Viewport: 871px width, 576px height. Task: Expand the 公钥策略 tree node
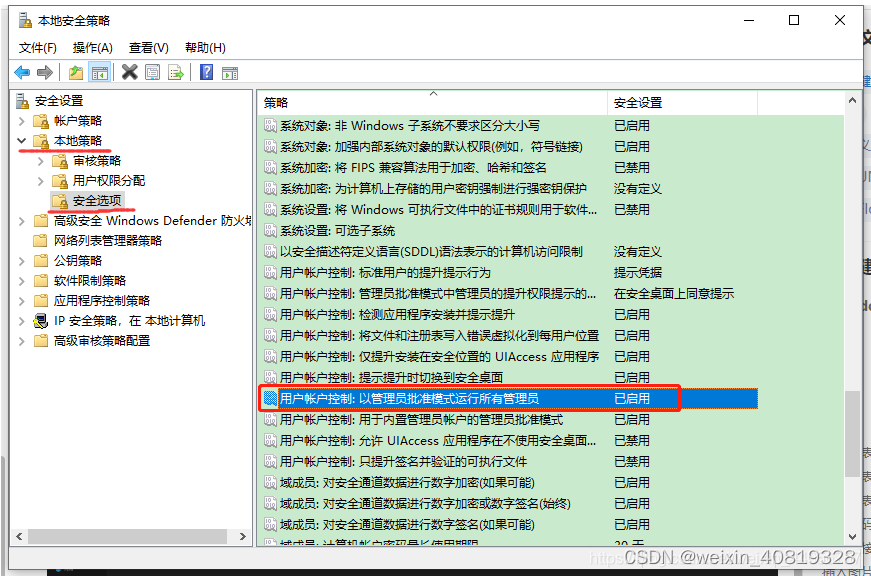22,261
